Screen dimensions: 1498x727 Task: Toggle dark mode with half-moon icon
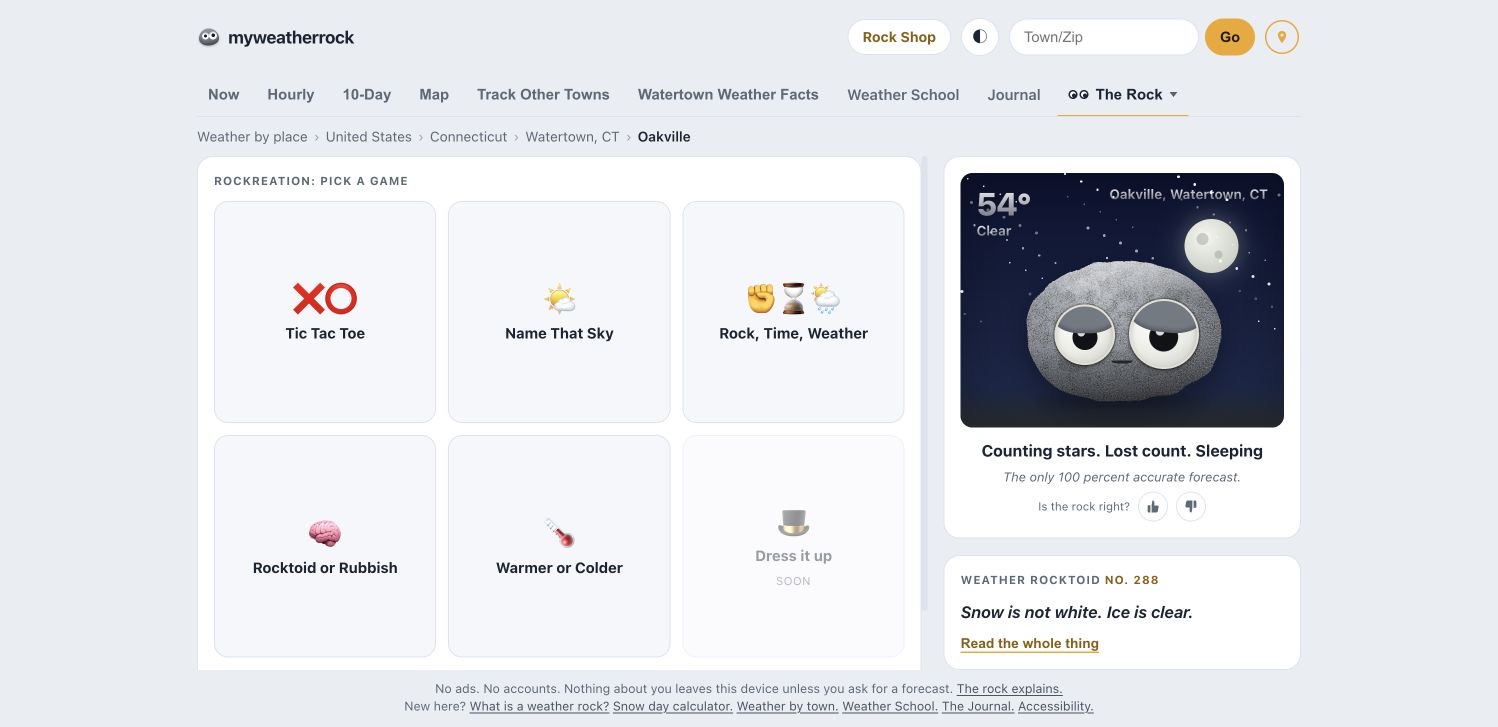(x=980, y=37)
